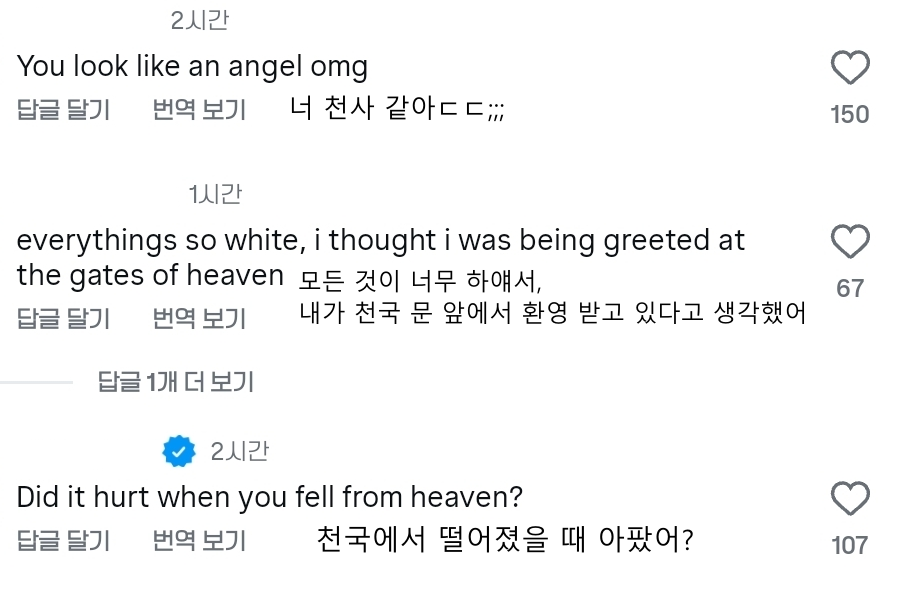The width and height of the screenshot is (924, 594).
Task: Select the "Did it hurt when you fell" text
Action: click(270, 497)
